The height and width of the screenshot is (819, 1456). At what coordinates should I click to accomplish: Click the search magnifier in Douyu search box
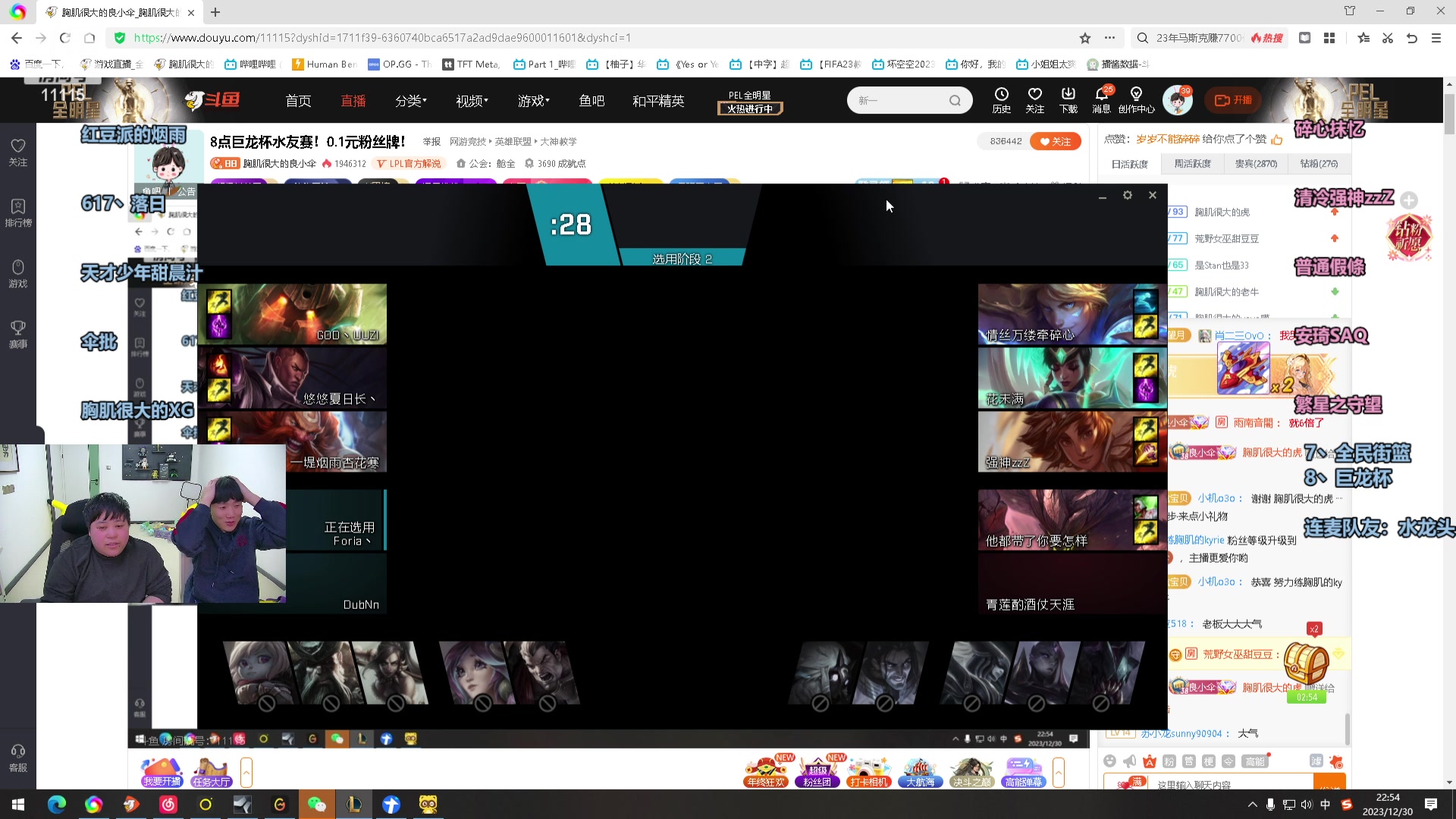pyautogui.click(x=955, y=100)
